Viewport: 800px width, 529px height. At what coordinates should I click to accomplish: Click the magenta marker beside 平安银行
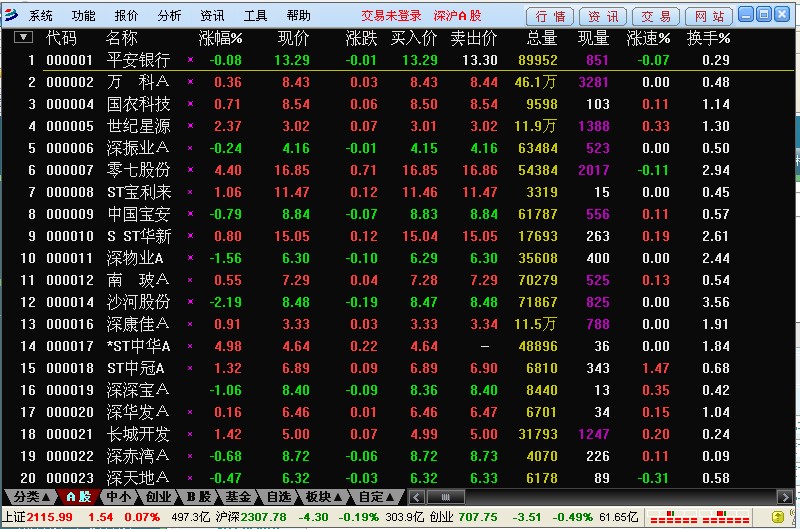click(x=190, y=60)
